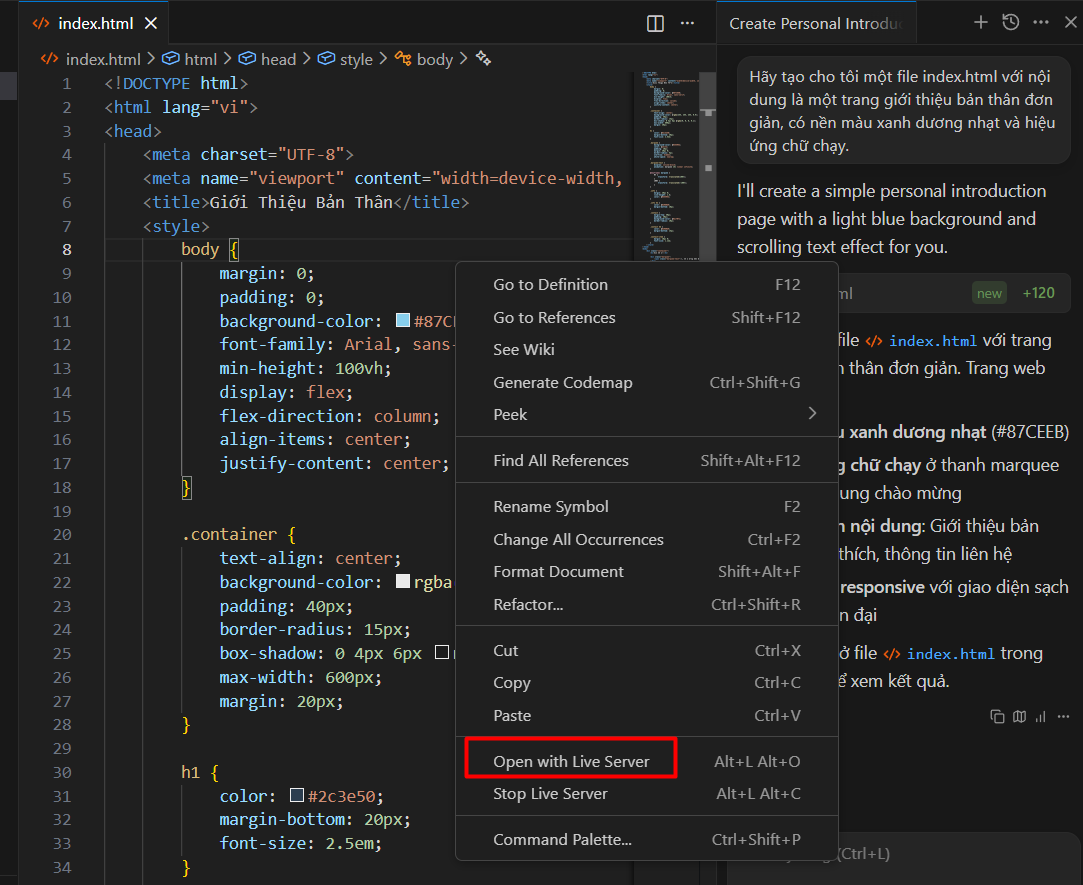
Task: Open chat history clock icon
Action: (x=1011, y=22)
